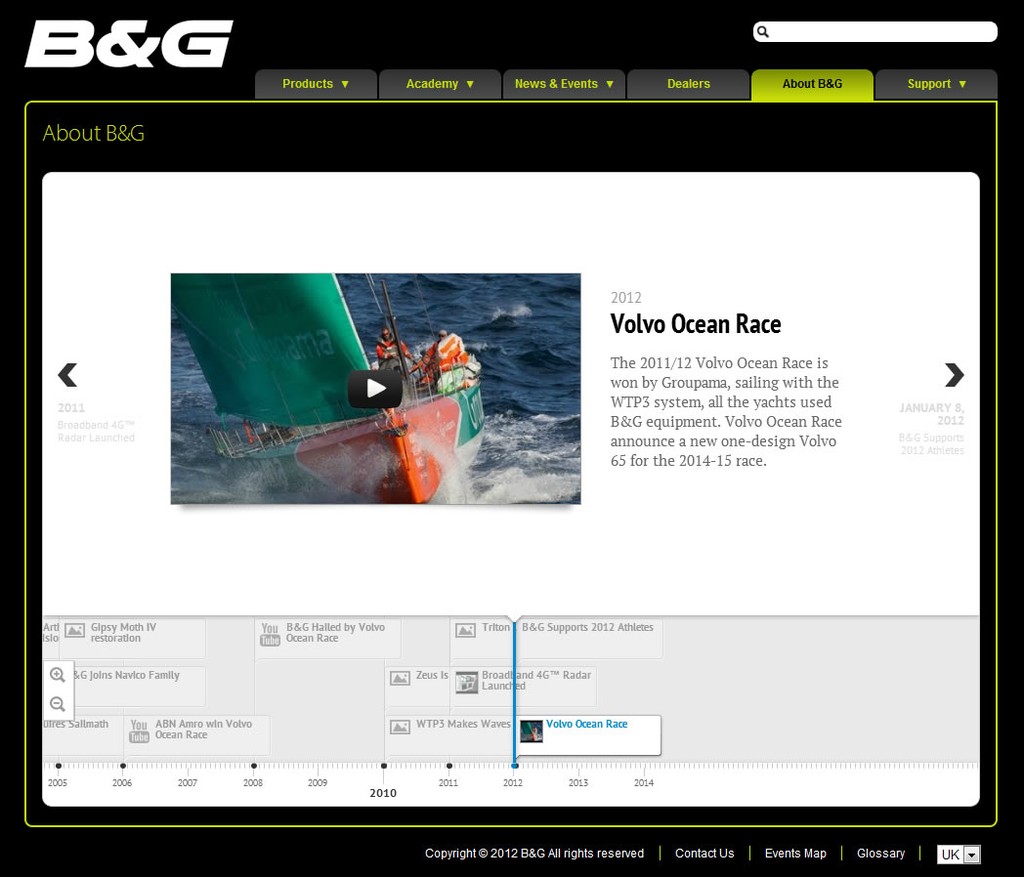Click the 2008 timeline marker dot
1024x877 pixels.
(253, 765)
